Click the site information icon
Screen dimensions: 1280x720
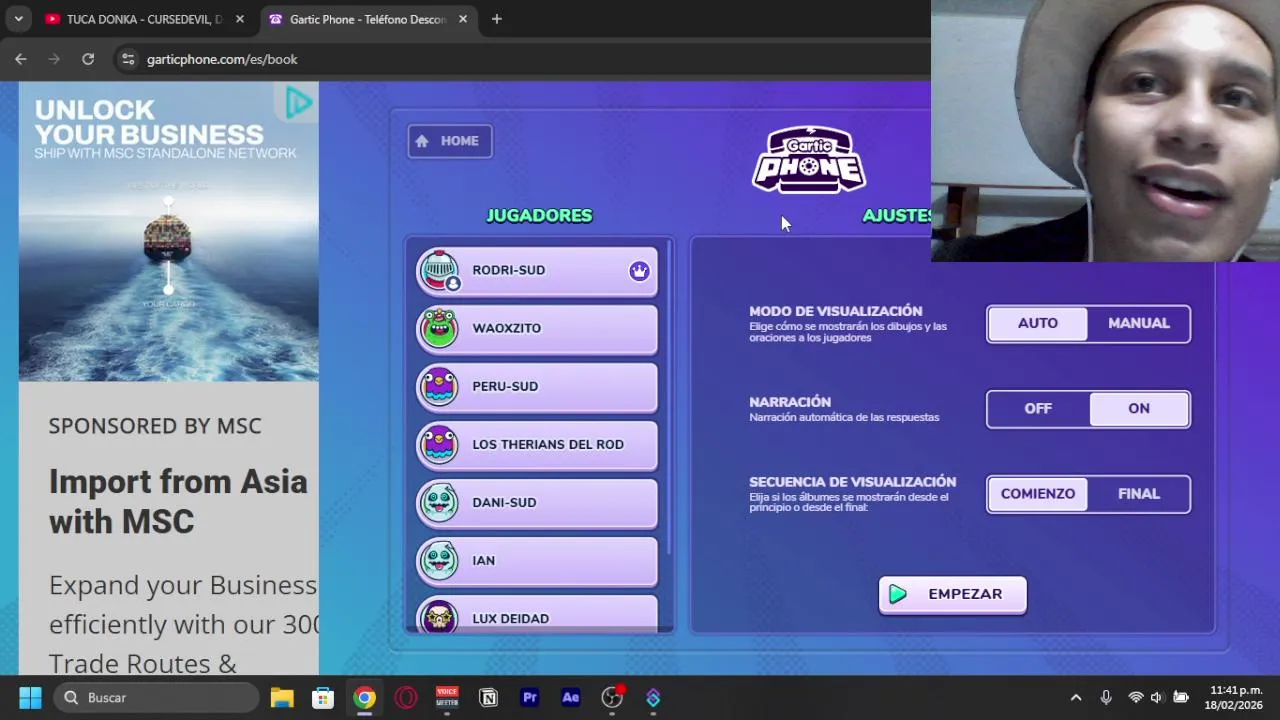128,59
